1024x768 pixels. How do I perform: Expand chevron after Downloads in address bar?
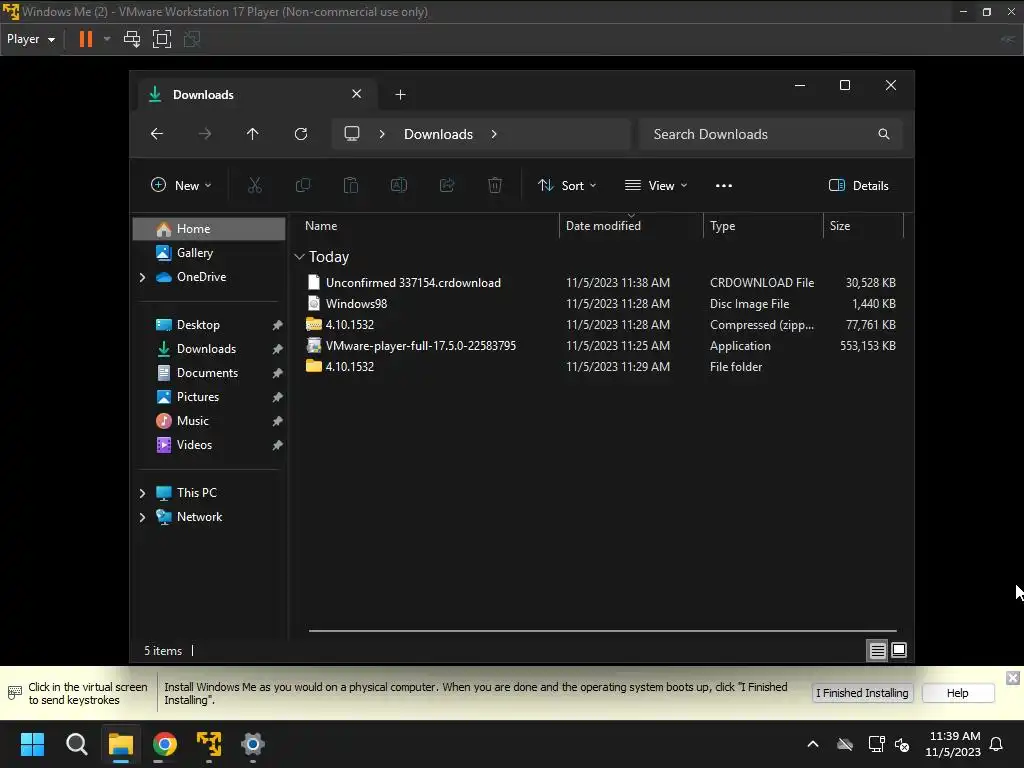point(494,134)
